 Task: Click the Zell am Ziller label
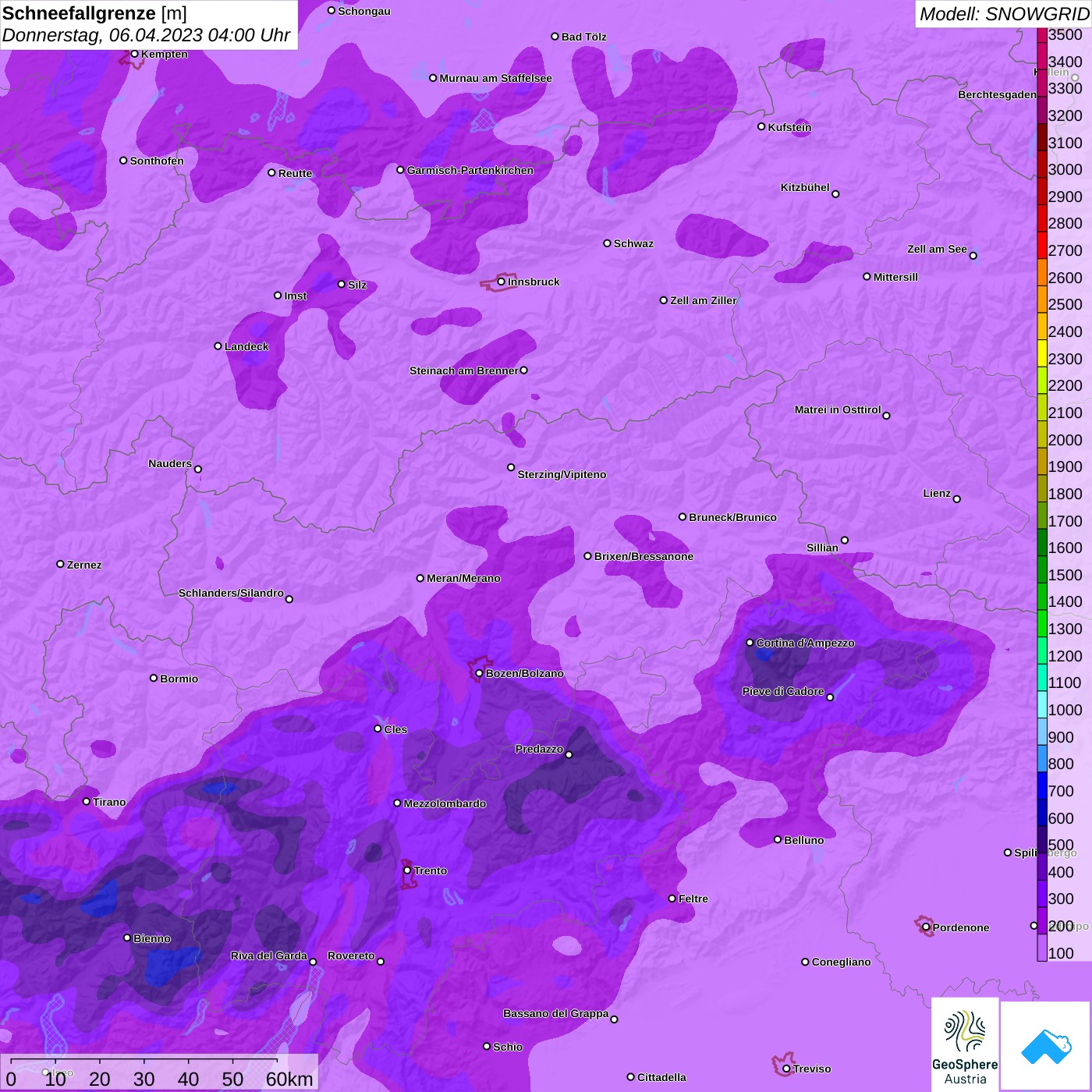(x=704, y=300)
